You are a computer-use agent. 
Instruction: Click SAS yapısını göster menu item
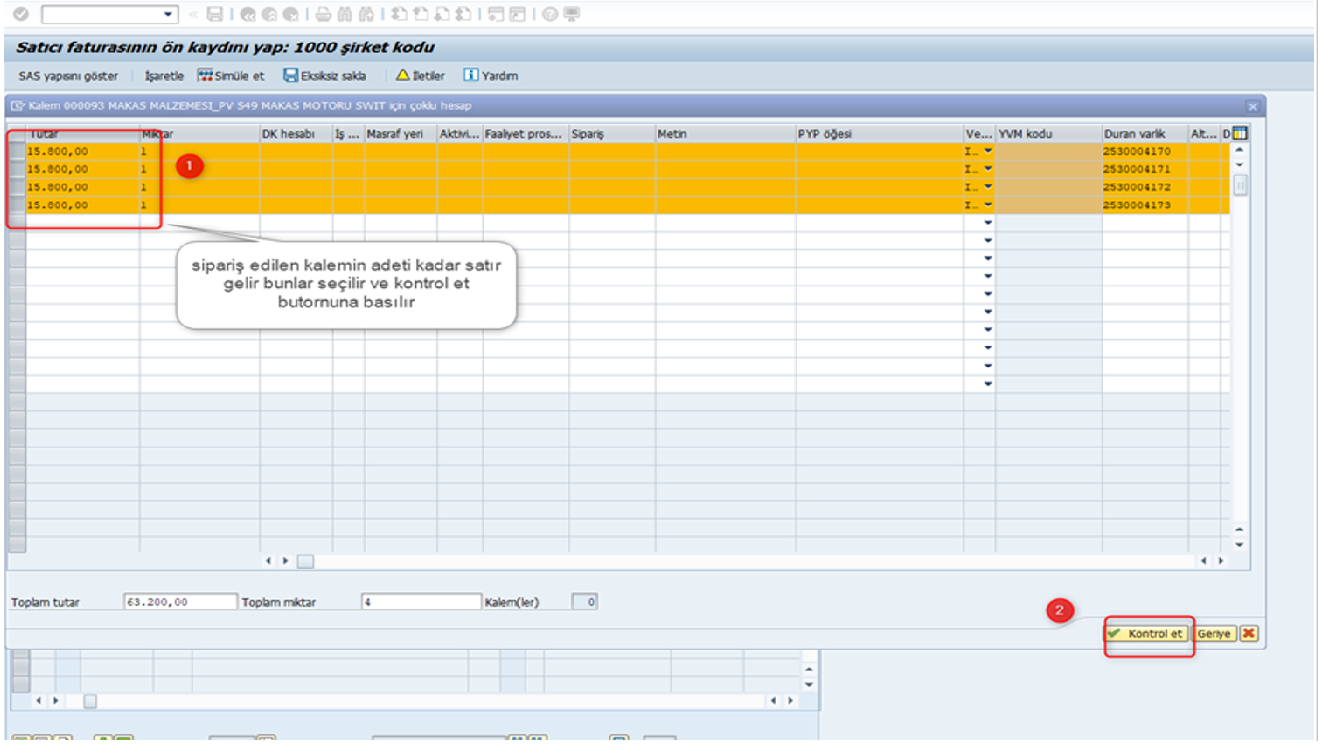pos(68,76)
